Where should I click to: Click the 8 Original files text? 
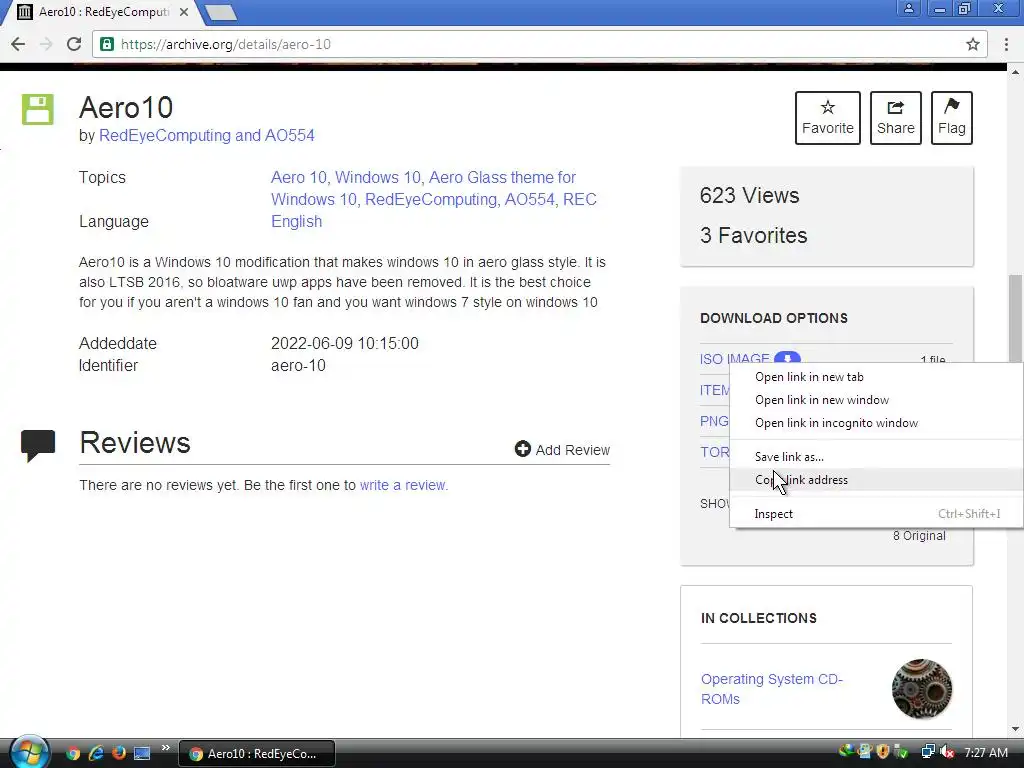919,536
